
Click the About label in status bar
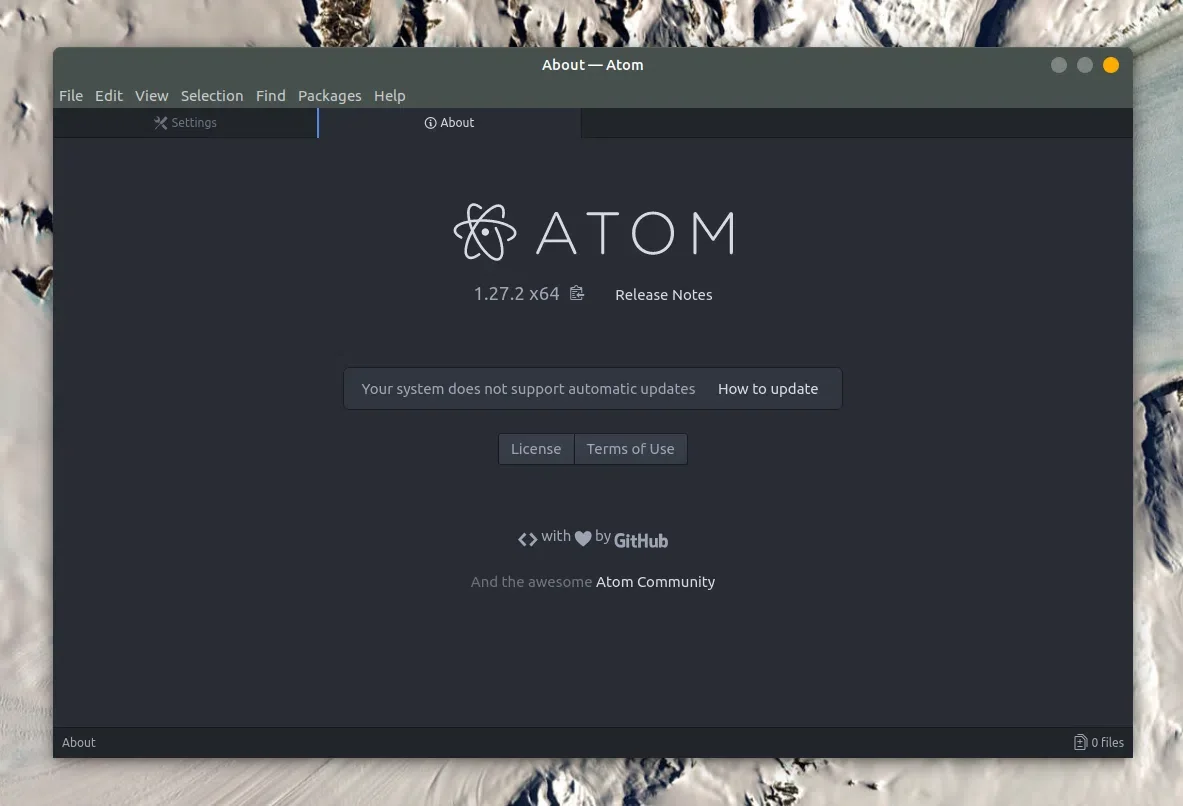pyautogui.click(x=79, y=742)
